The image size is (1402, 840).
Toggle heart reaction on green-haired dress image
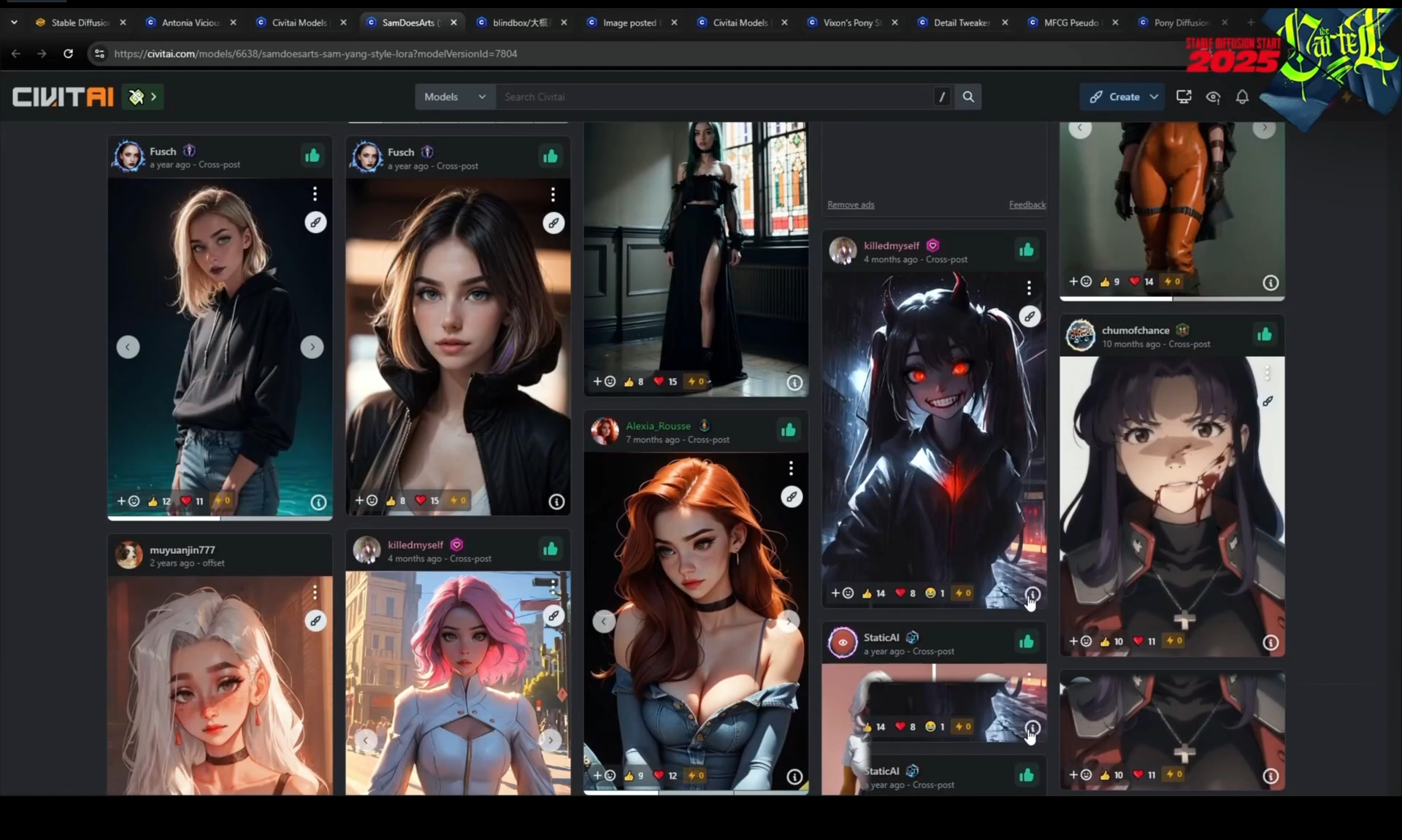pos(659,382)
